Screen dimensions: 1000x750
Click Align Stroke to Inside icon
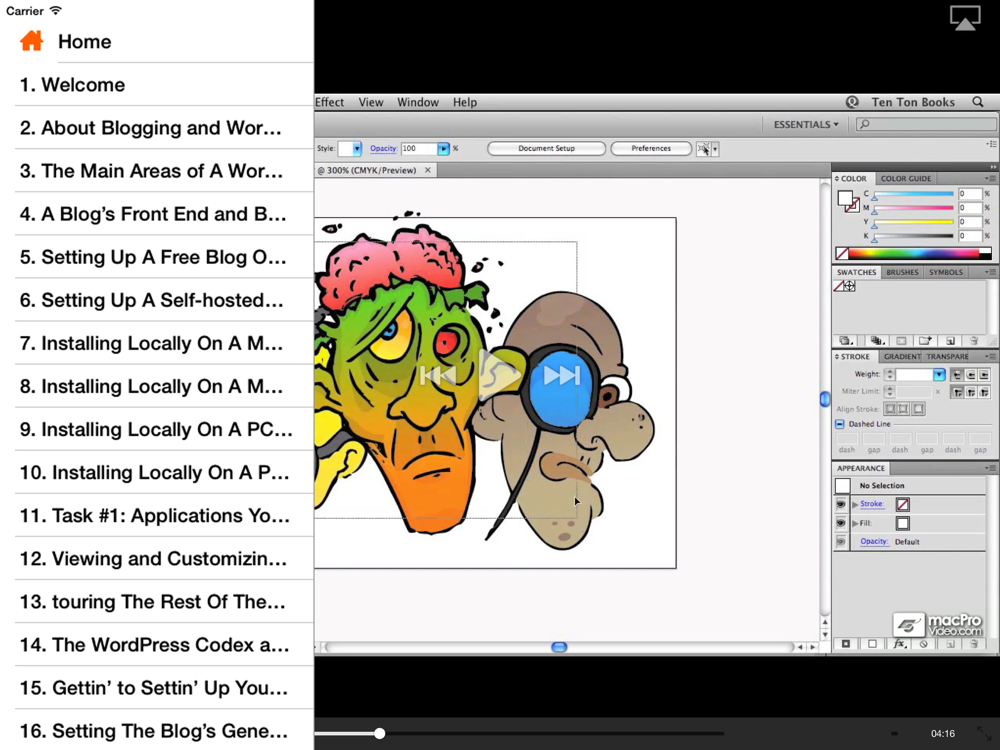[x=904, y=409]
